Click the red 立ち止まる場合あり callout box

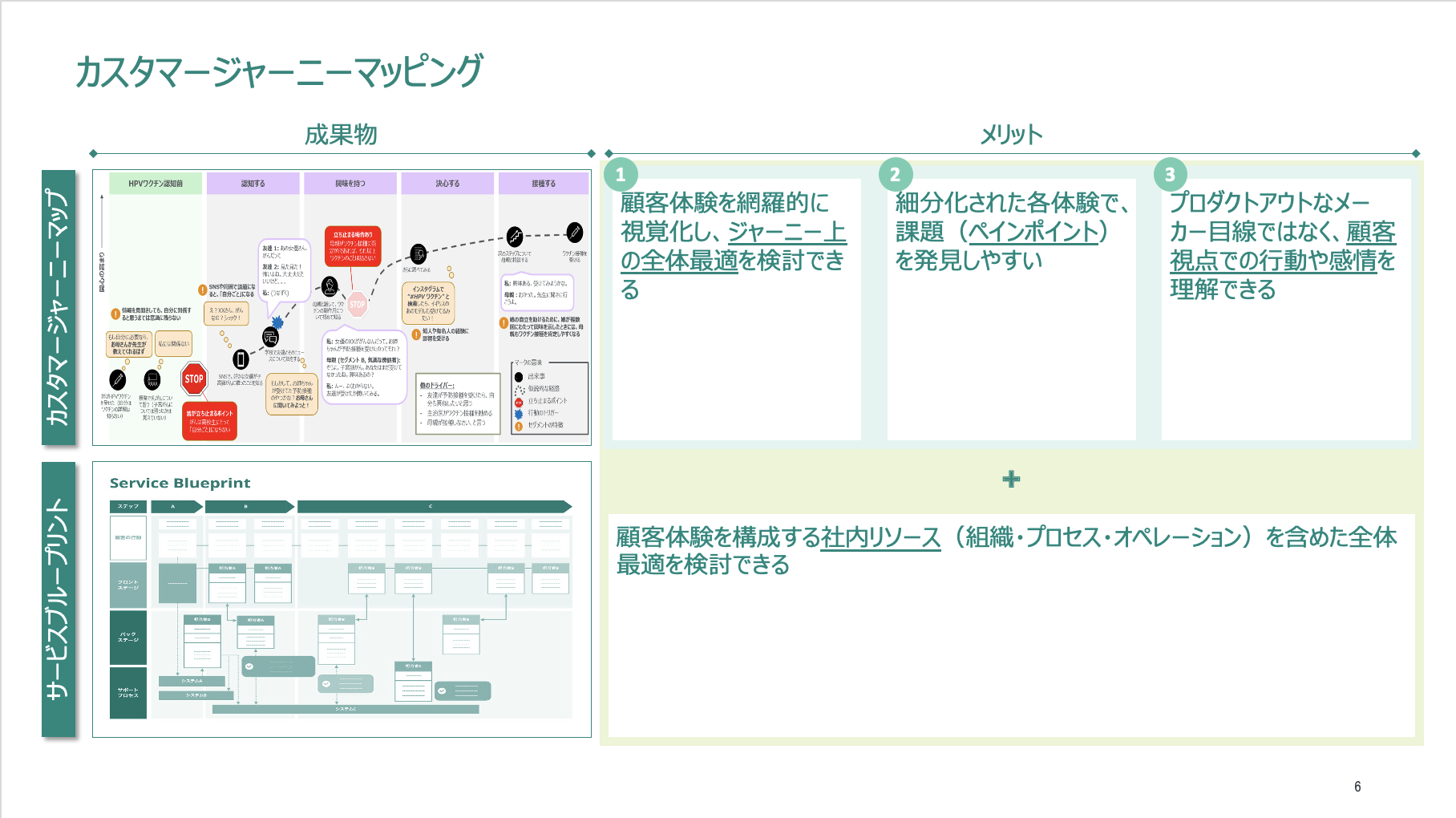(353, 246)
